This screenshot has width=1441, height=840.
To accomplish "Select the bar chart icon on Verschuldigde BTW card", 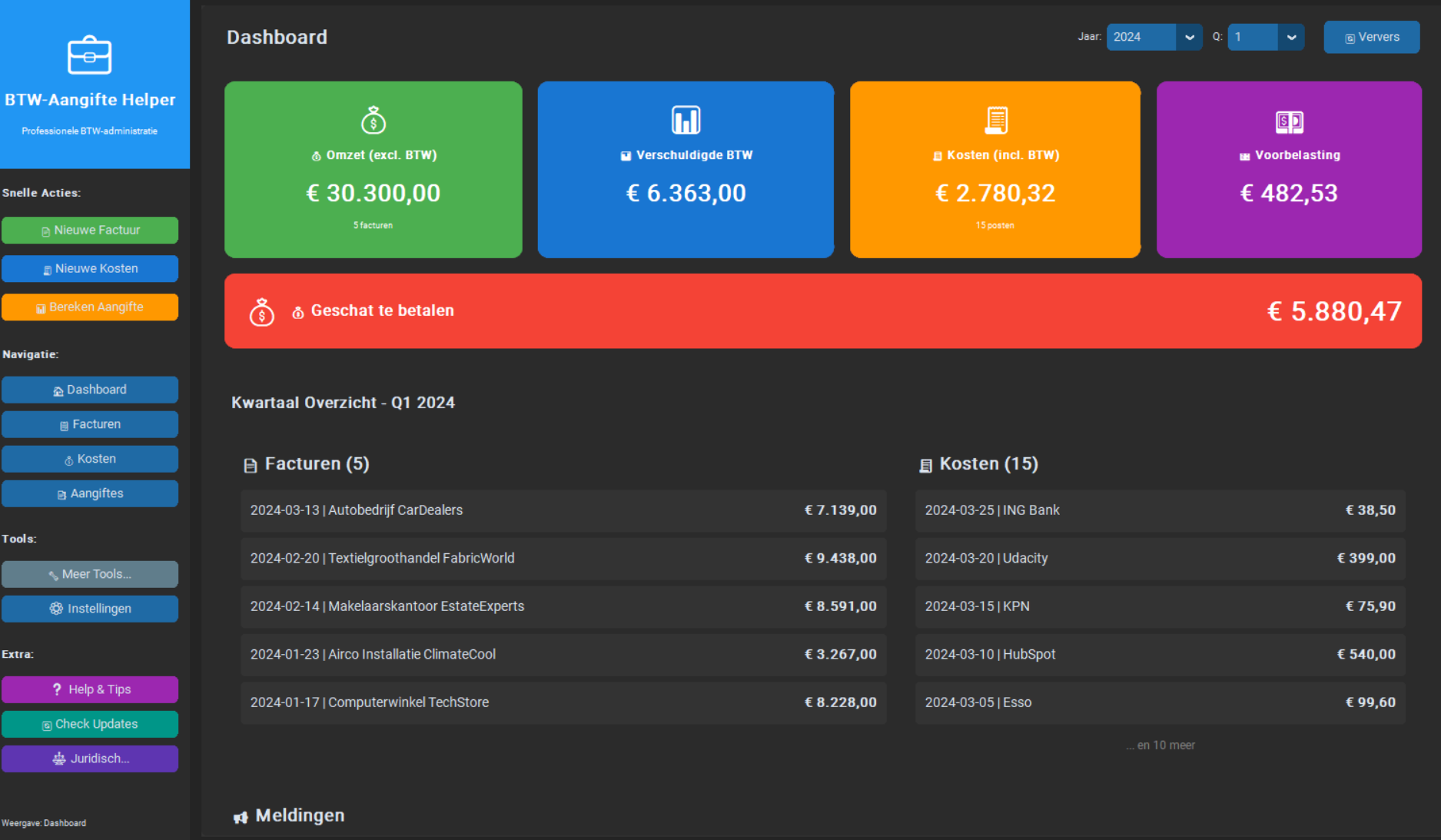I will coord(685,120).
